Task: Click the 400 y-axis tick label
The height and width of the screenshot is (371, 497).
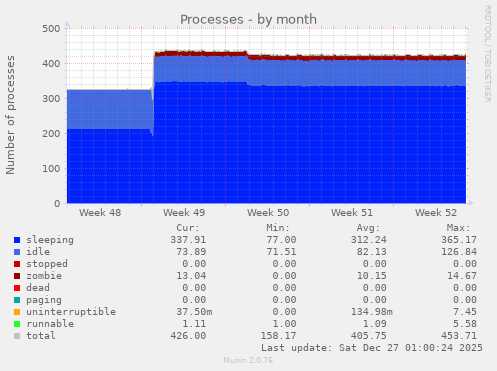Action: 51,64
